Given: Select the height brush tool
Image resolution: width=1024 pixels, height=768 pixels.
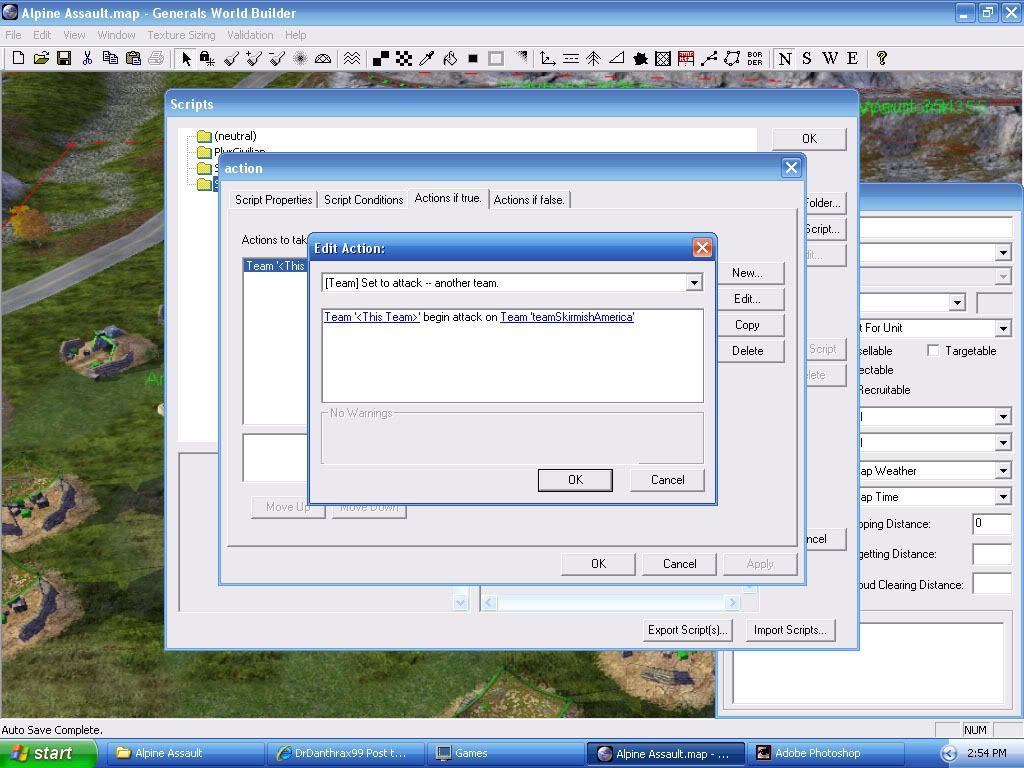Looking at the screenshot, I should [231, 58].
